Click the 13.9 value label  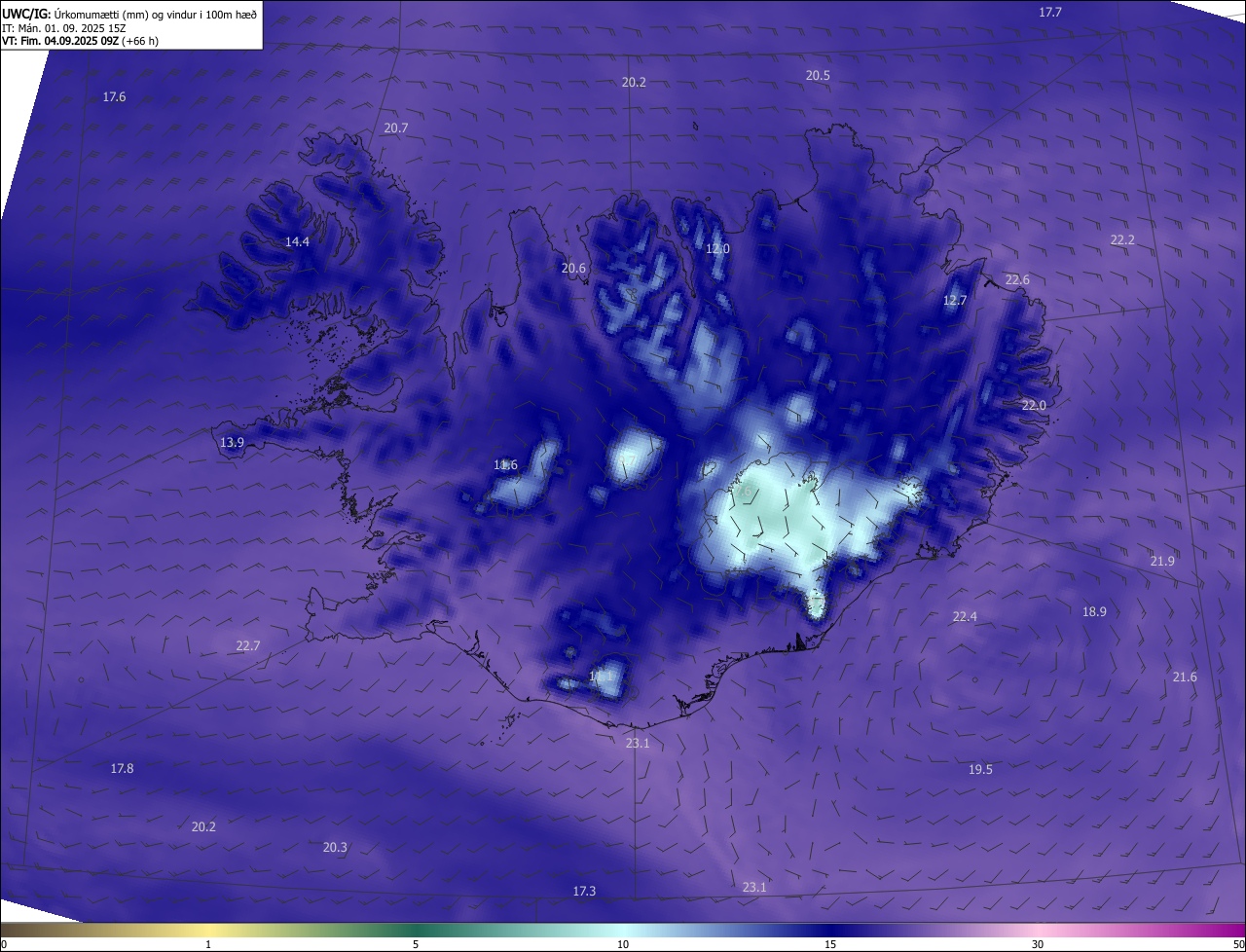[x=232, y=443]
